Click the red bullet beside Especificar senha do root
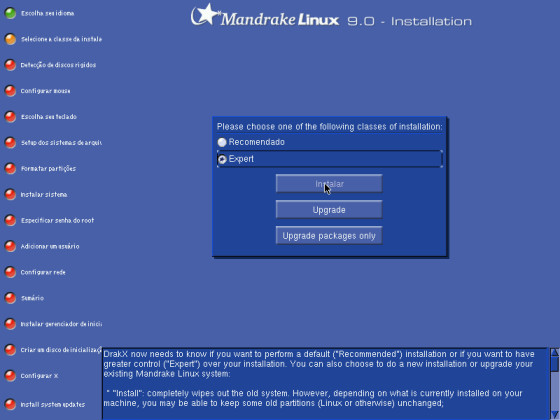The height and width of the screenshot is (420, 560). tap(10, 220)
